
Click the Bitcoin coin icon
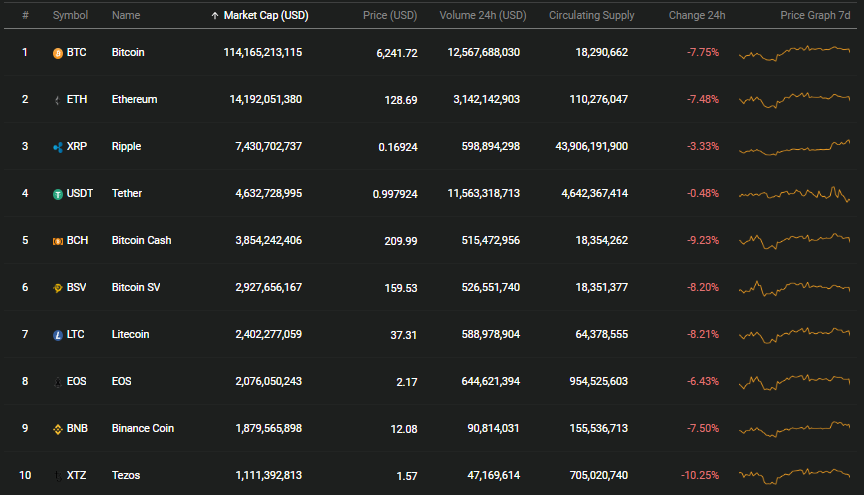coord(57,53)
